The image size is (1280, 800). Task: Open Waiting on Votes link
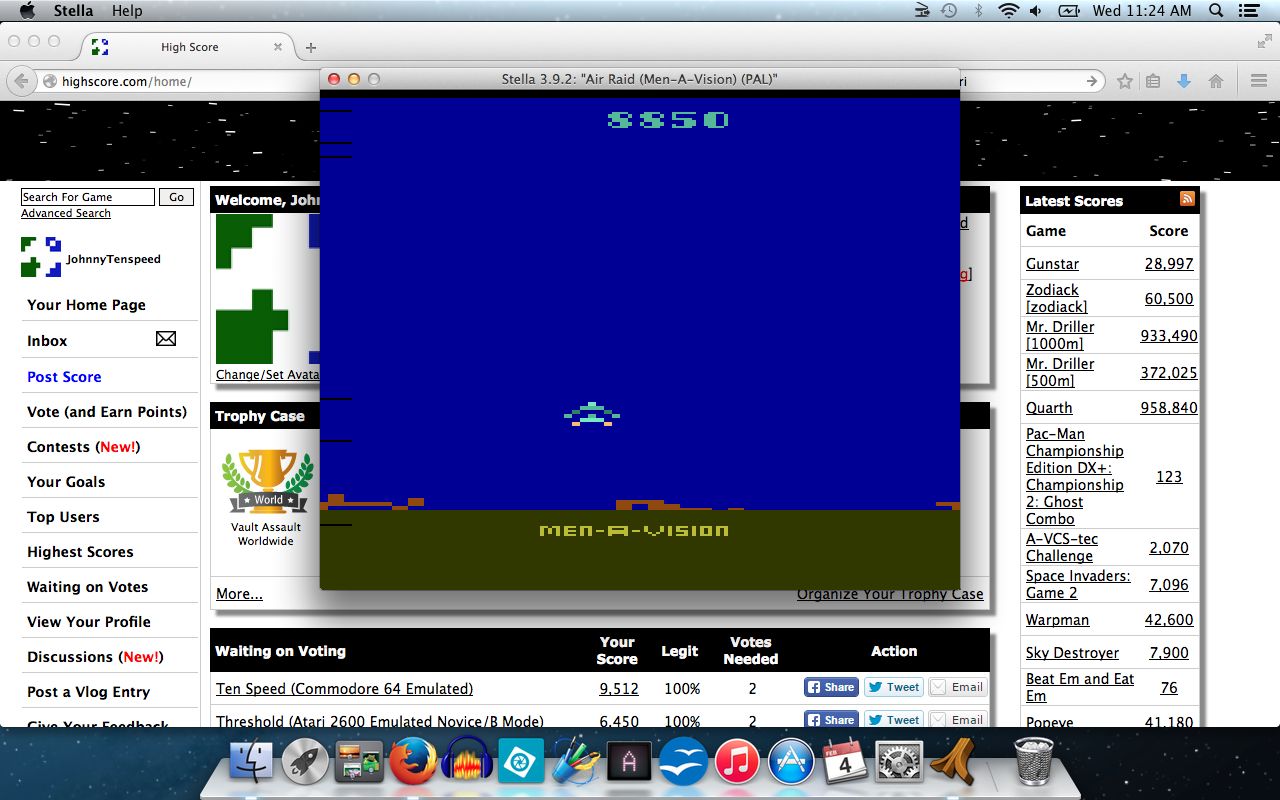(x=87, y=587)
